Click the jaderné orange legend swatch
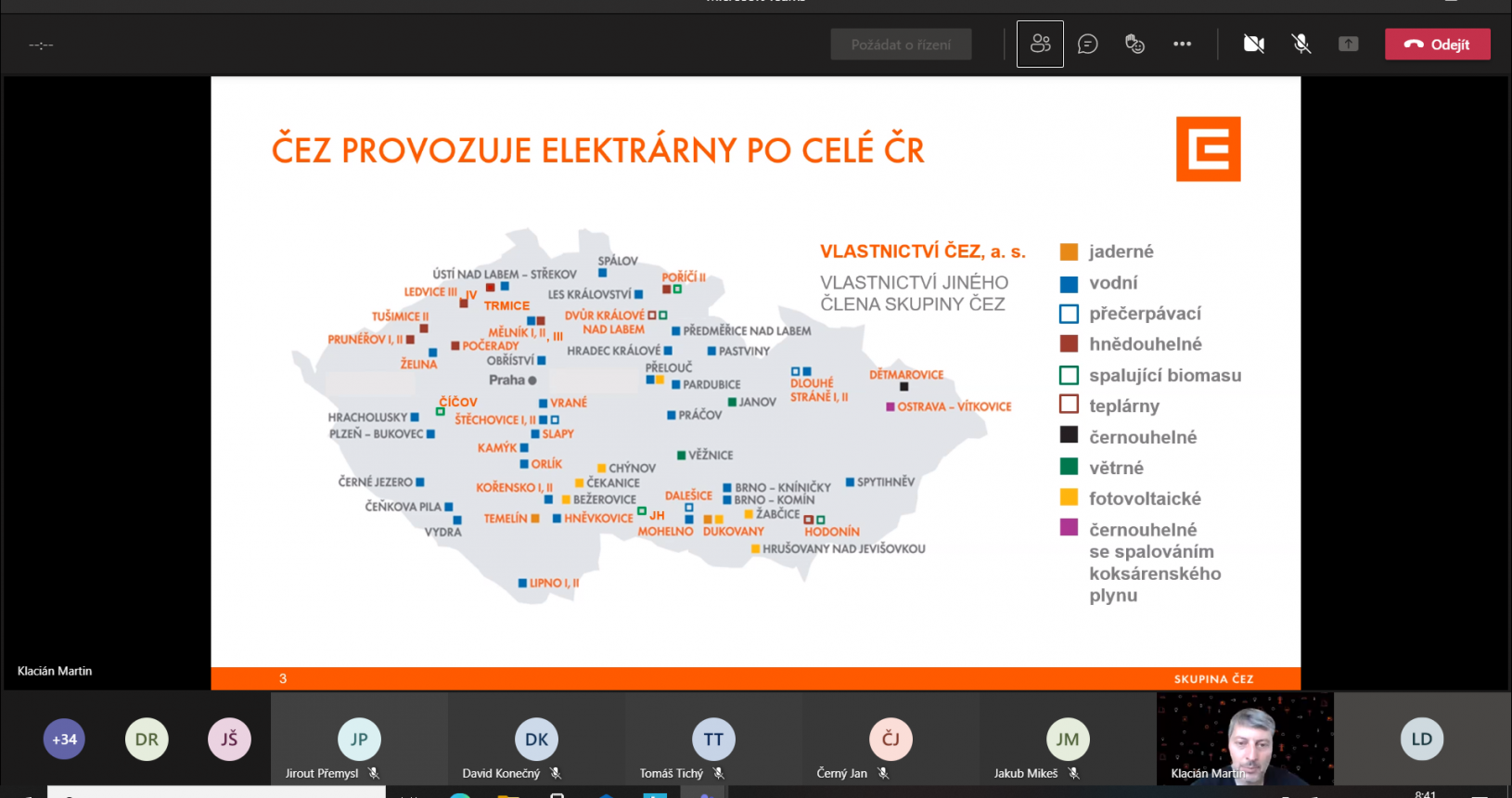Viewport: 1512px width, 798px height. [x=1069, y=251]
